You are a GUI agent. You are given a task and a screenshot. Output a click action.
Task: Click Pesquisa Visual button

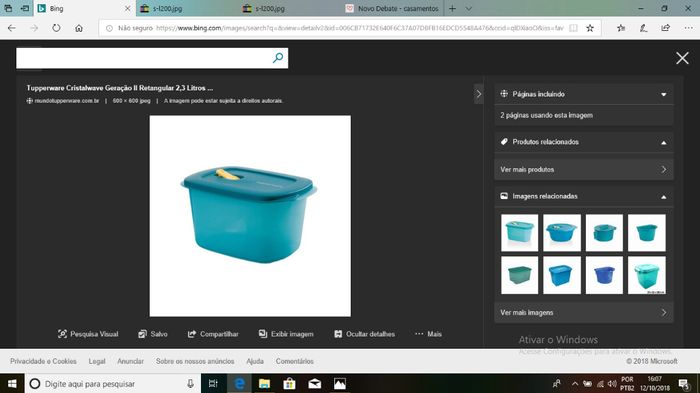point(88,334)
